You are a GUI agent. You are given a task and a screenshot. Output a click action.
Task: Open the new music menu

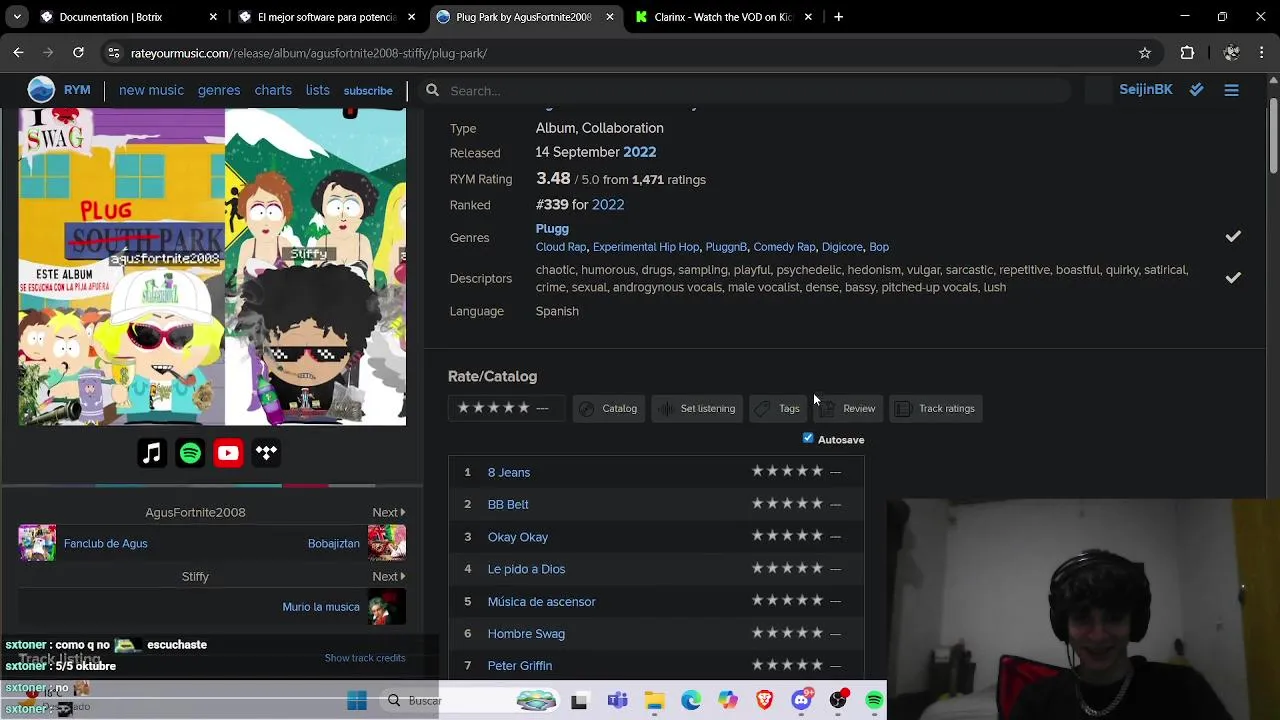151,90
